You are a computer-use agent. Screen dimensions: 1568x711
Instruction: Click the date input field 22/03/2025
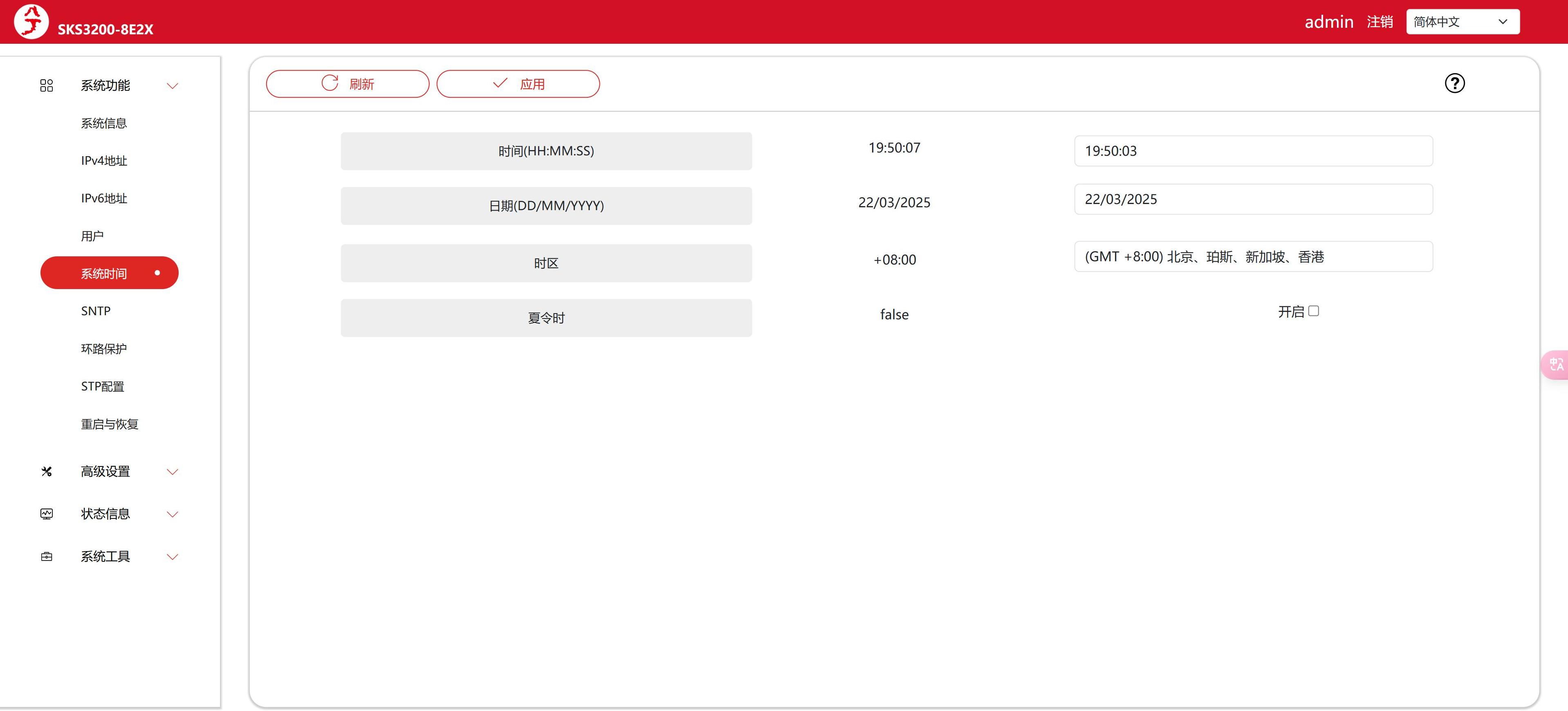(x=1253, y=200)
